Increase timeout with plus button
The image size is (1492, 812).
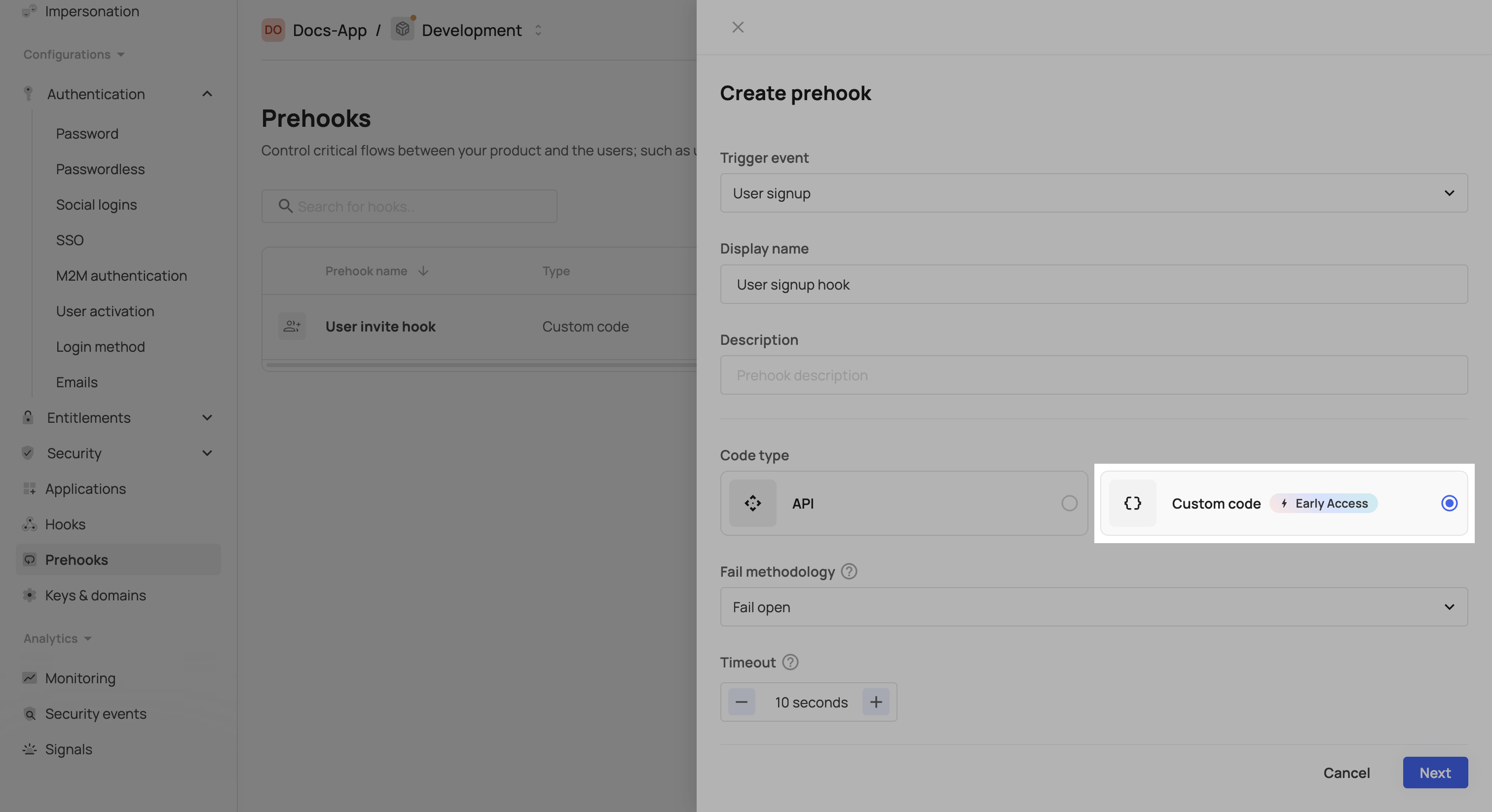tap(876, 702)
